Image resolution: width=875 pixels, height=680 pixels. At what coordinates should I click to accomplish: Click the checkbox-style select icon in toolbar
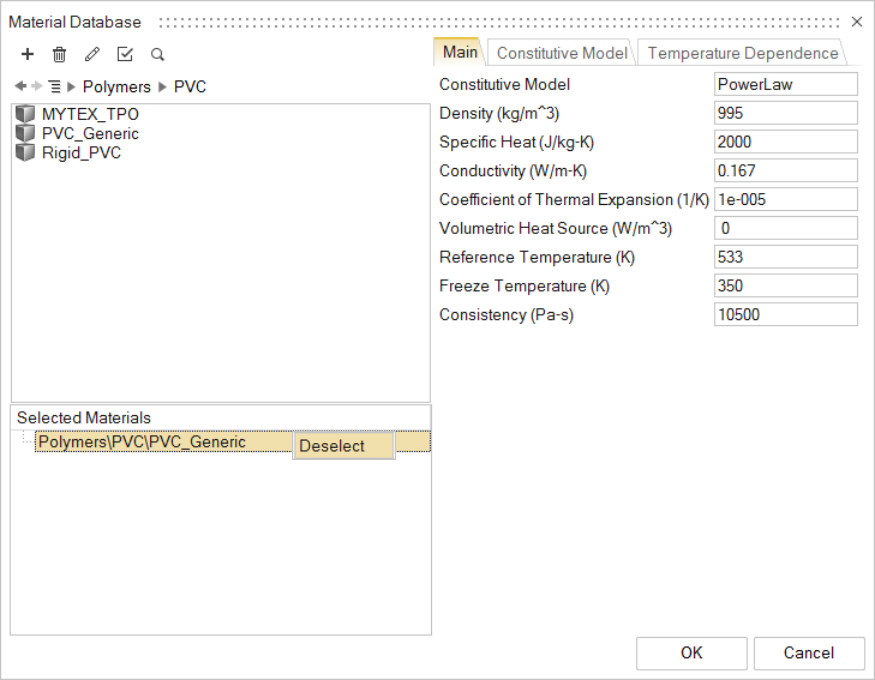125,55
